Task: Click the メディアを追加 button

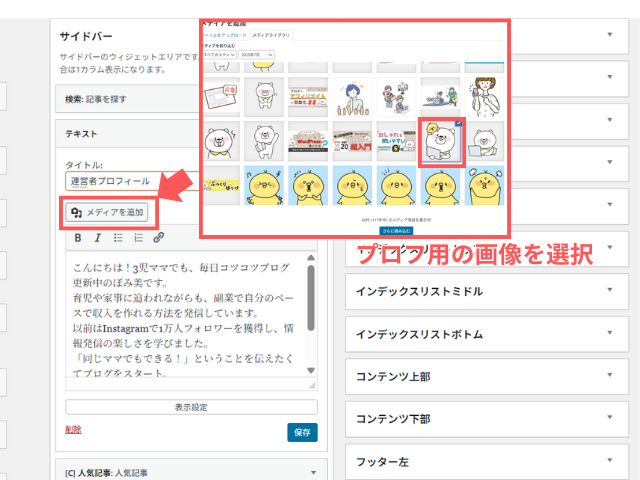Action: tap(107, 211)
